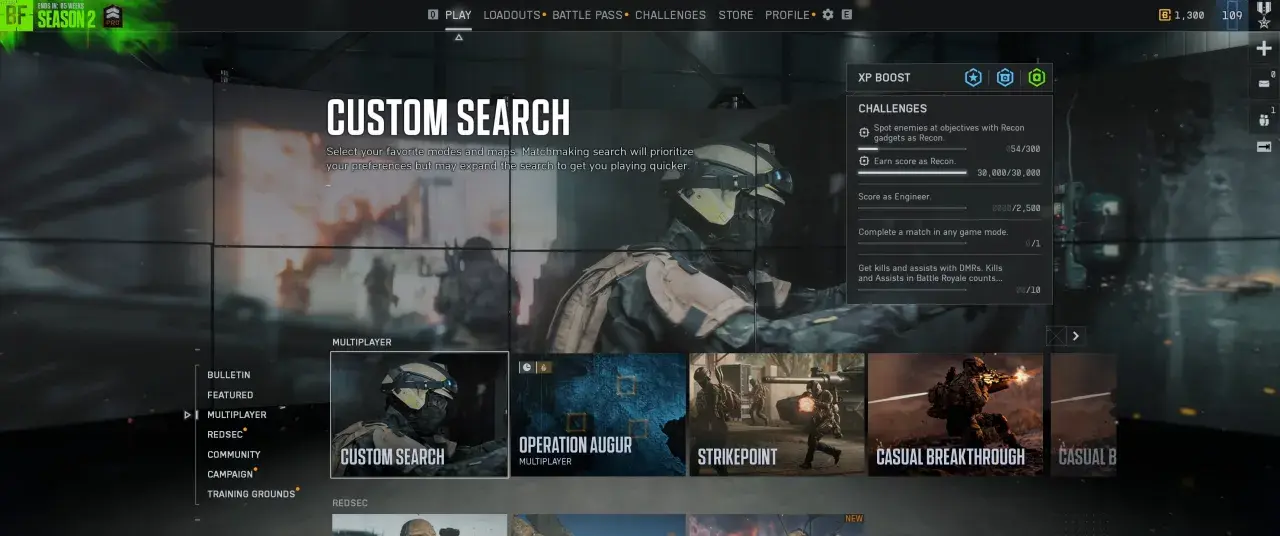Click the XP BOOST header label

tap(884, 78)
